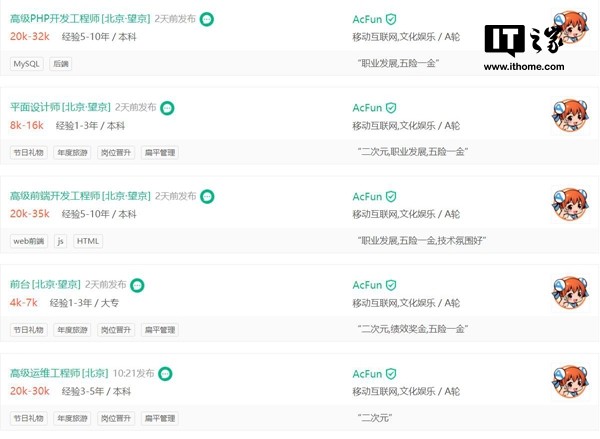Click the 20k-32k salary text
600x439 pixels.
point(30,37)
